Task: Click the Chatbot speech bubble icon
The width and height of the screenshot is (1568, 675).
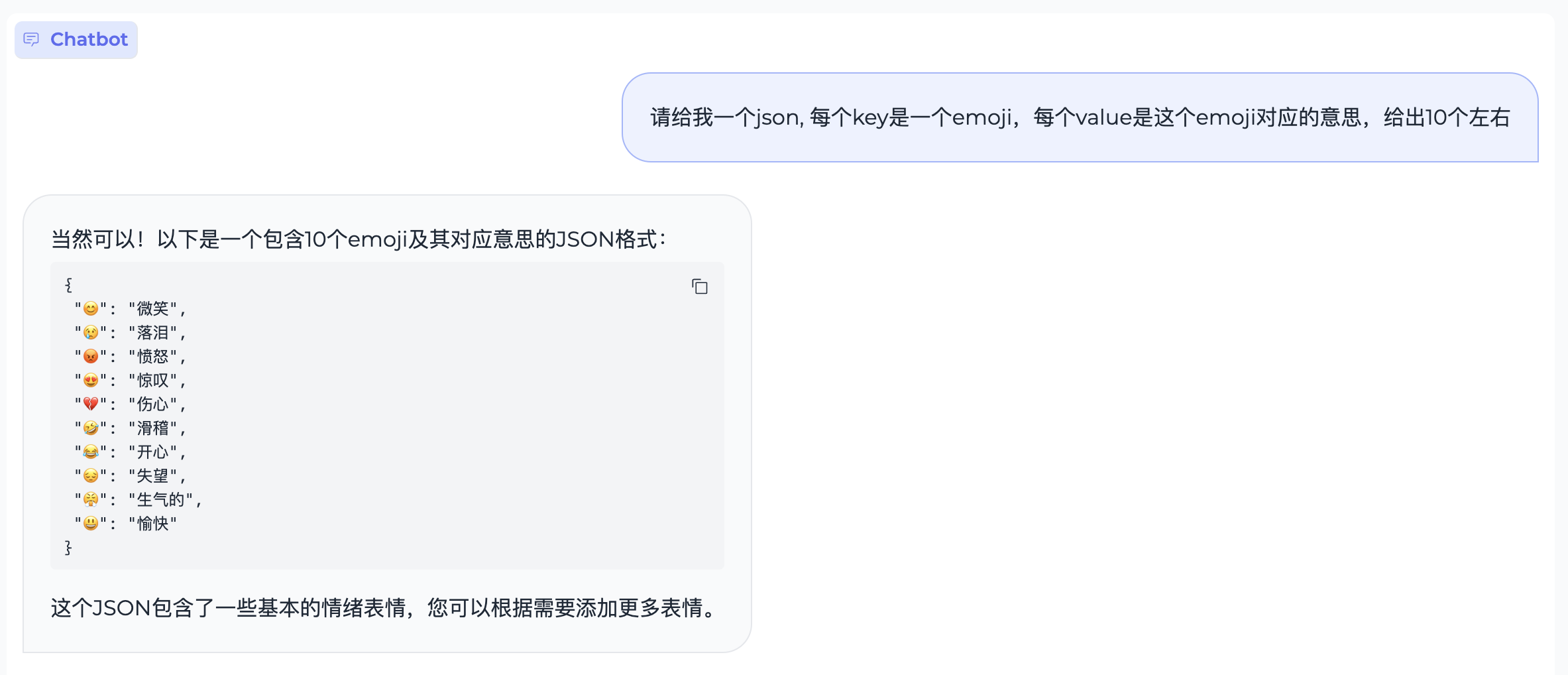Action: [32, 40]
